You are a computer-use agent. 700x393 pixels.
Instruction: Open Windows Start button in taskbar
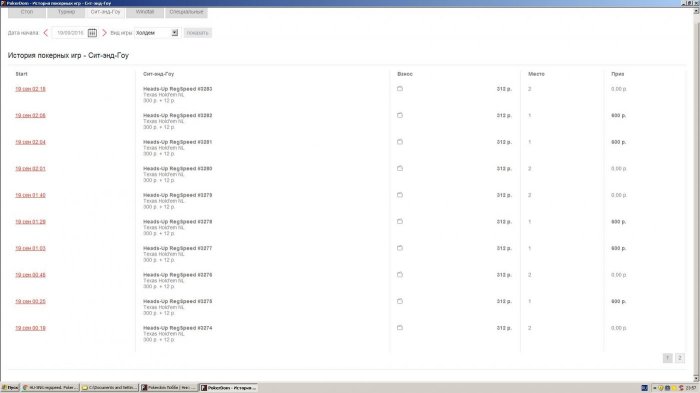point(10,388)
